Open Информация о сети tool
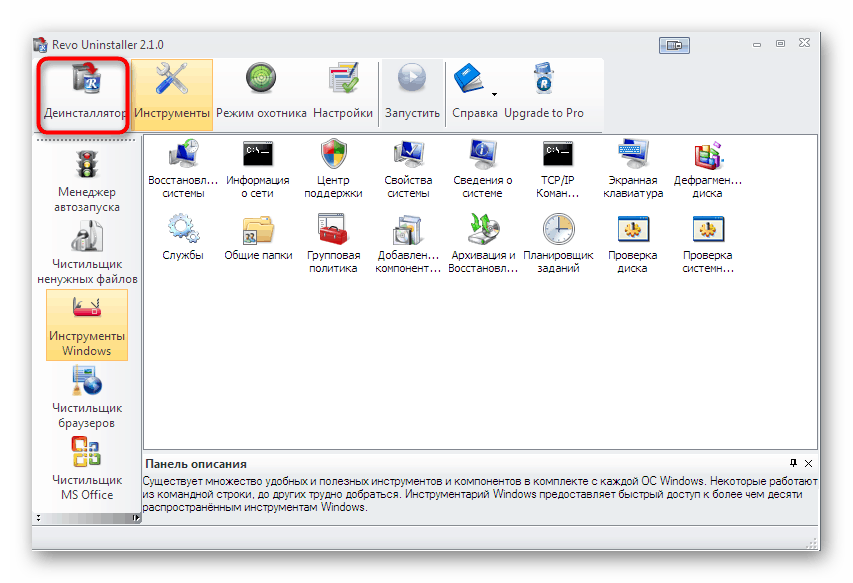The height and width of the screenshot is (583, 853). (x=258, y=169)
